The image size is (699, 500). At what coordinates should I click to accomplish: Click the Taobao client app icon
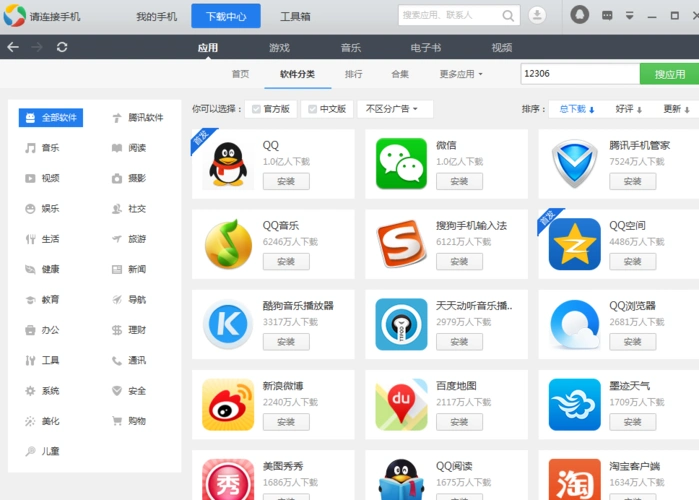(575, 480)
